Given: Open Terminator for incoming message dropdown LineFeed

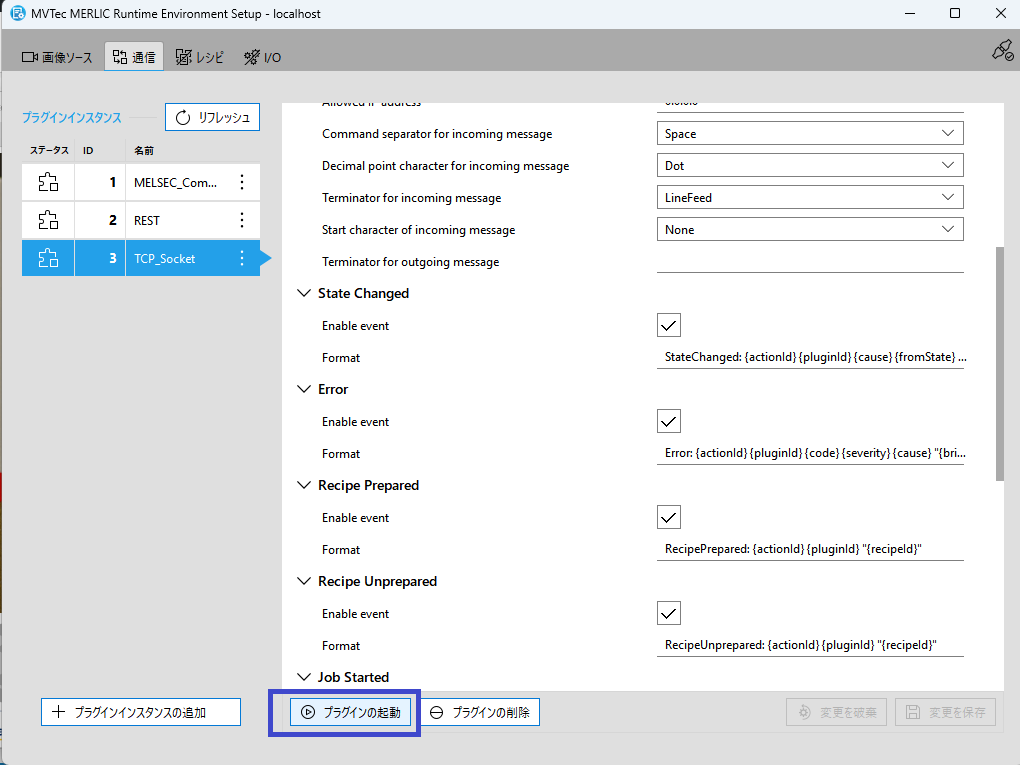Looking at the screenshot, I should [810, 197].
